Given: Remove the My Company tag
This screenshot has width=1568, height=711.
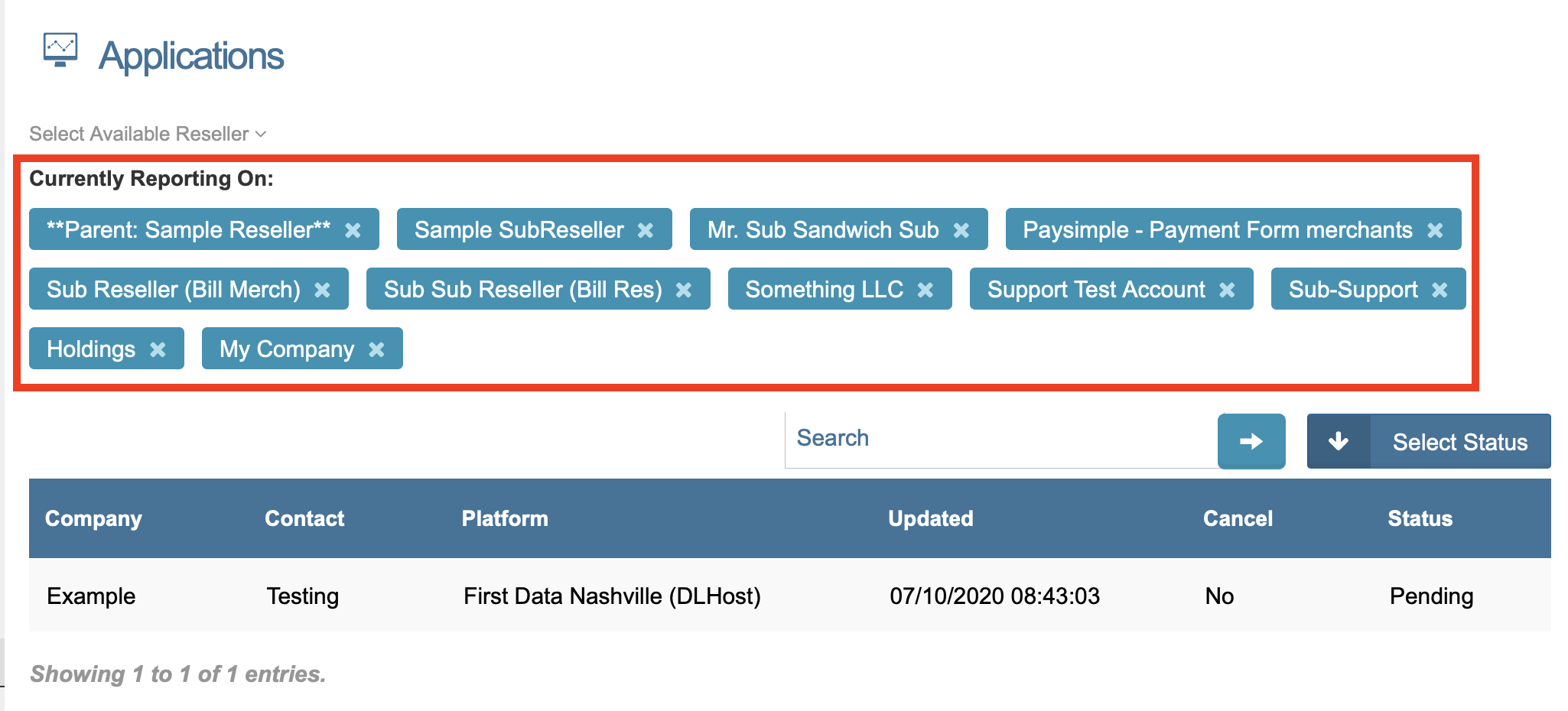Looking at the screenshot, I should click(x=376, y=349).
